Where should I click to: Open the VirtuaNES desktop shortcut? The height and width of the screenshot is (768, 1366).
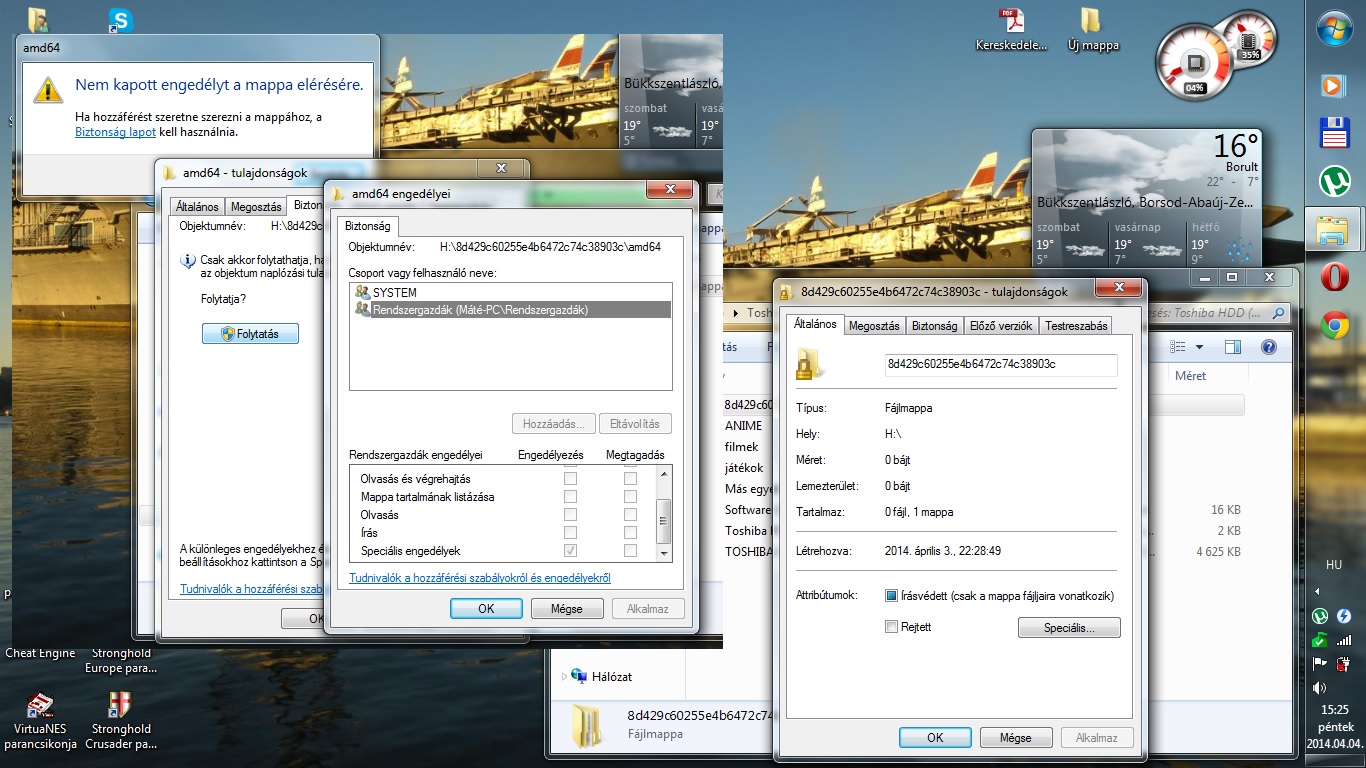pos(40,706)
